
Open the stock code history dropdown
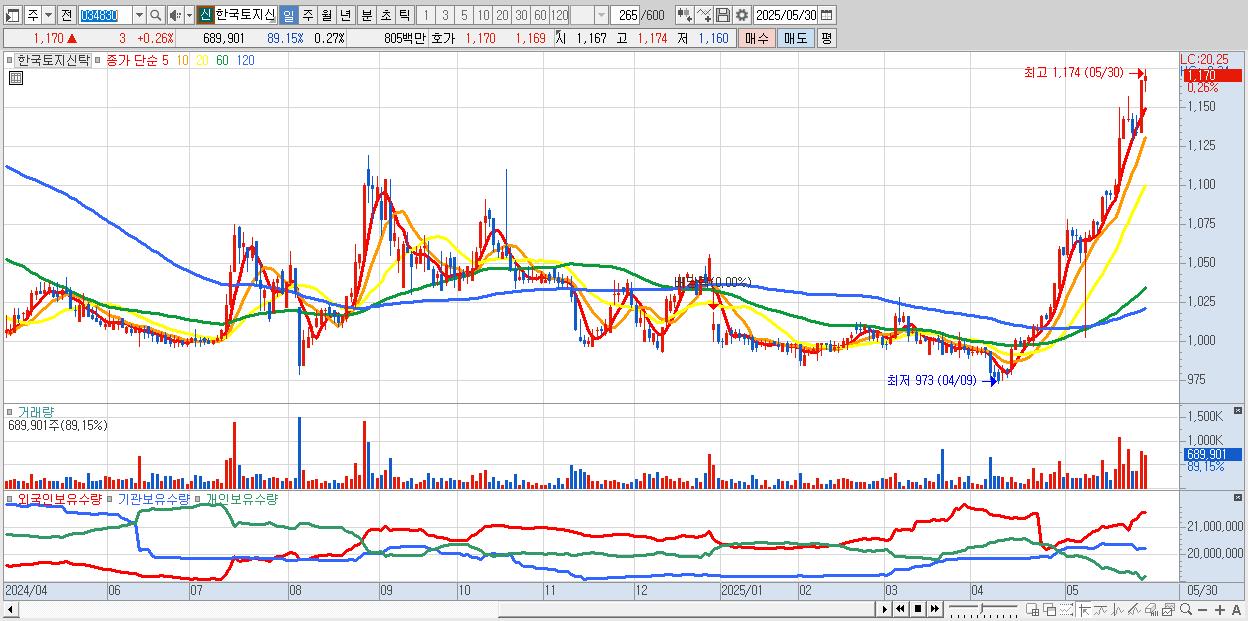tap(139, 15)
